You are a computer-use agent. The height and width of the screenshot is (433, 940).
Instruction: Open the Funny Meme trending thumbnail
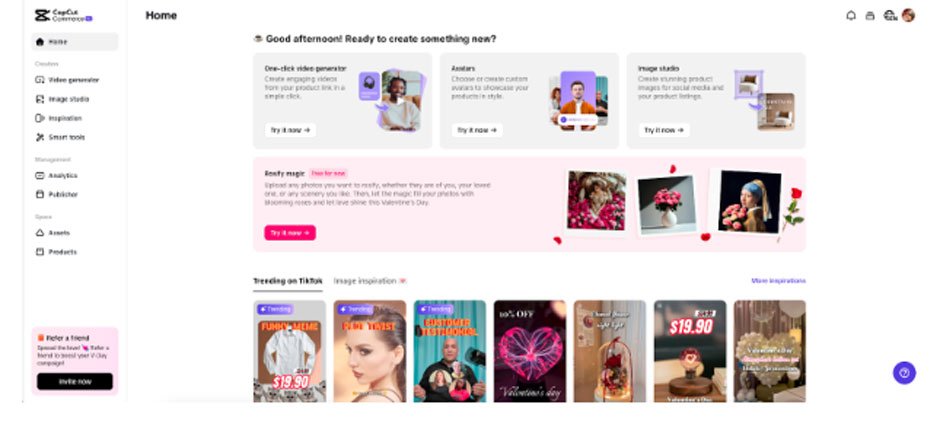pyautogui.click(x=290, y=351)
